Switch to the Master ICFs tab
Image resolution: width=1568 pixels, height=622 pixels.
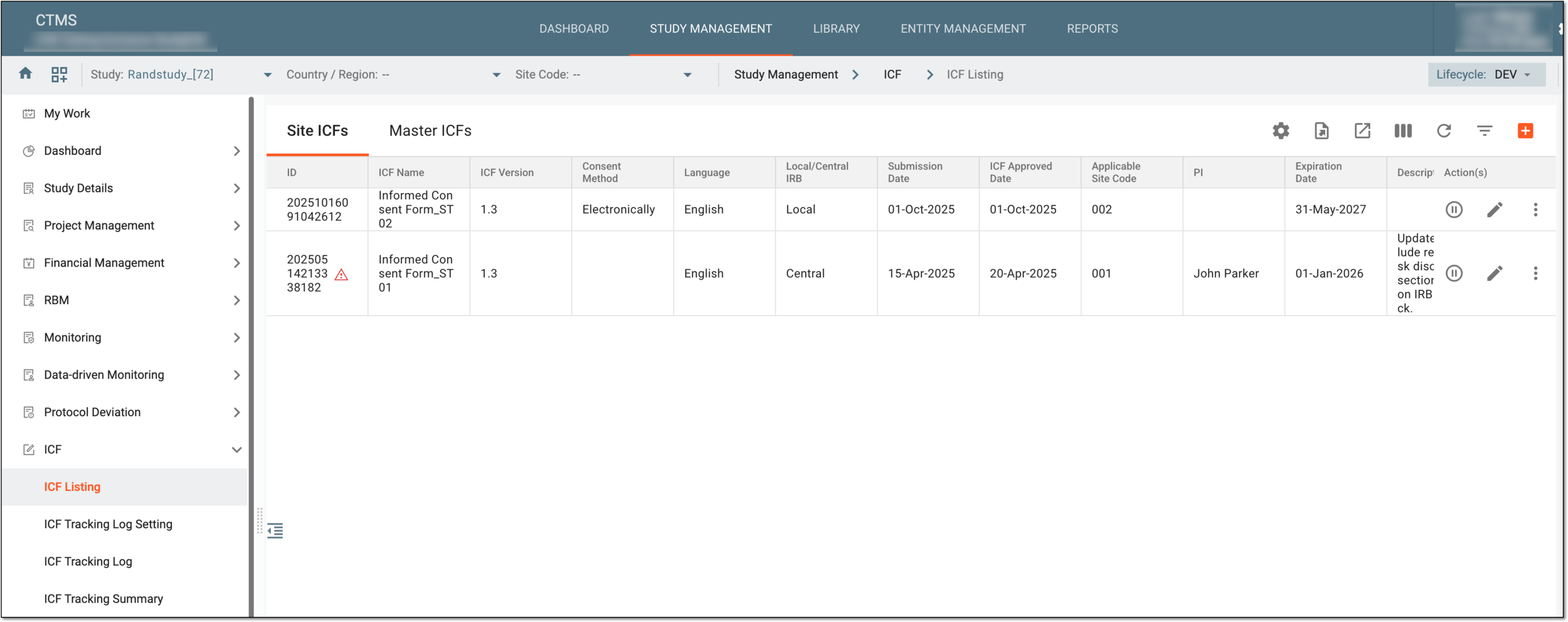pyautogui.click(x=430, y=130)
